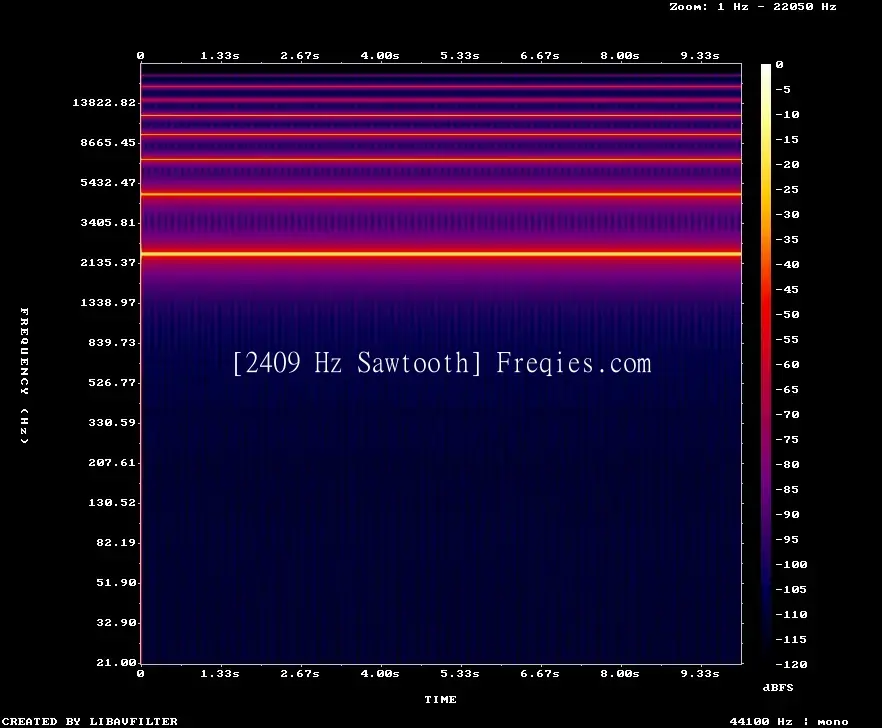Click the -30 dBFS scale label
The width and height of the screenshot is (882, 728).
click(x=787, y=214)
